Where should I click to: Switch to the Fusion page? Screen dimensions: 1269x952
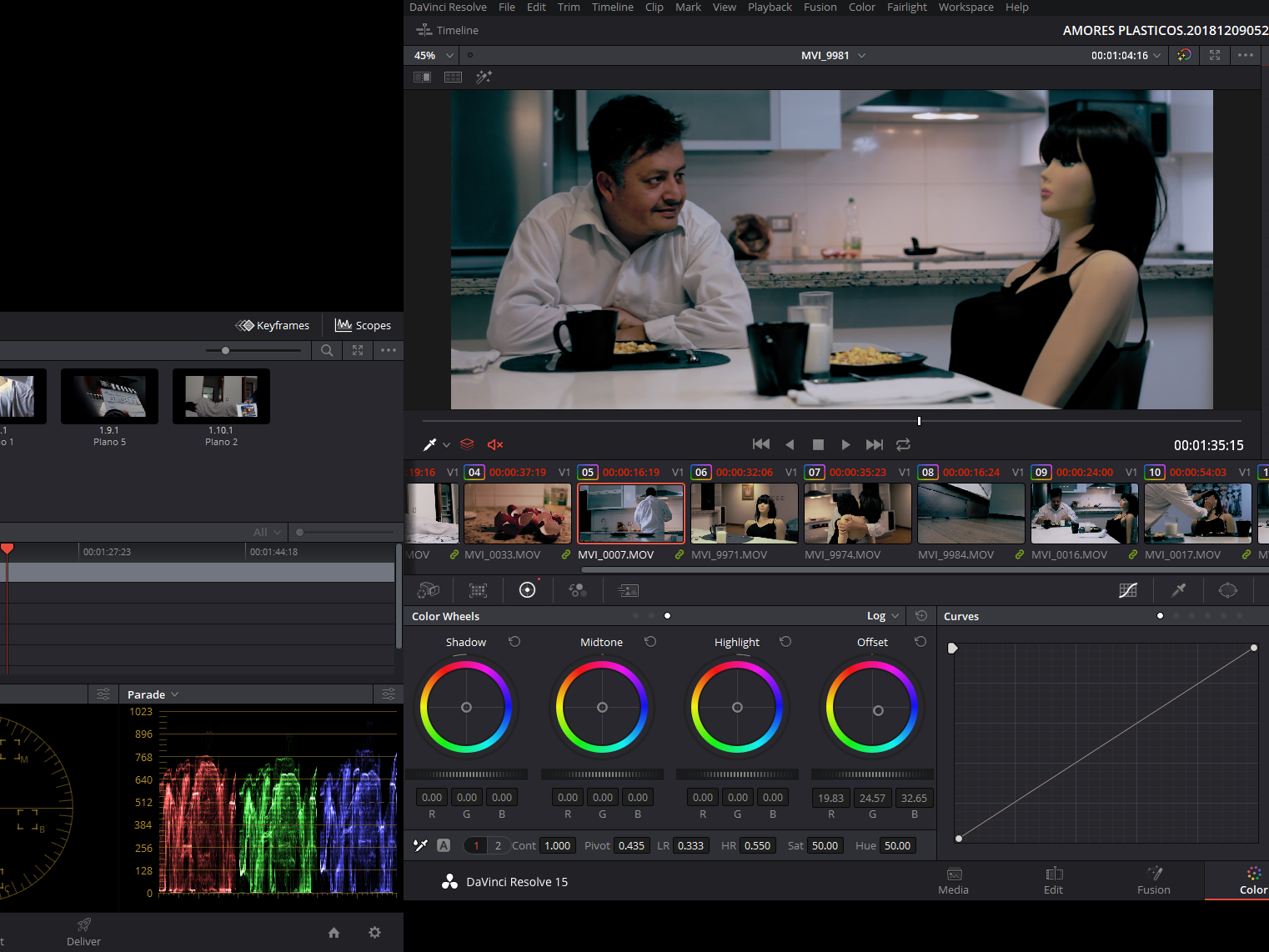[x=1154, y=880]
